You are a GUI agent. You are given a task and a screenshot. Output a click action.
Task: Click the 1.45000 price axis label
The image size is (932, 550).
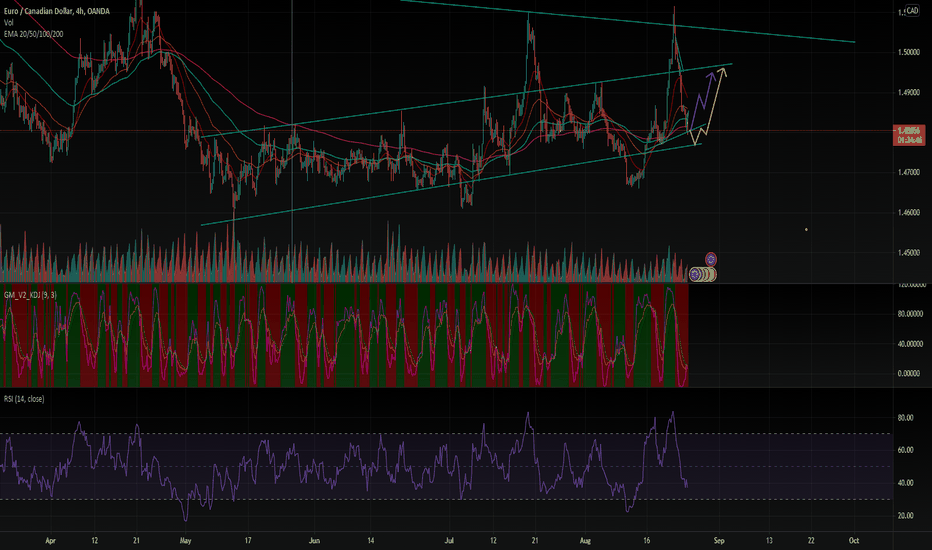click(x=909, y=253)
